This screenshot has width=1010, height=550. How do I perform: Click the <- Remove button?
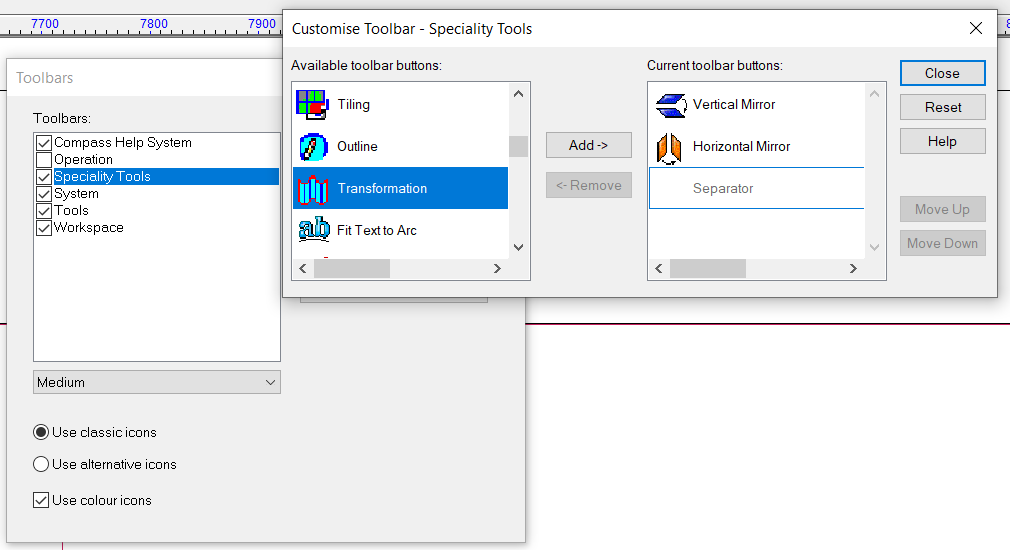click(x=589, y=185)
